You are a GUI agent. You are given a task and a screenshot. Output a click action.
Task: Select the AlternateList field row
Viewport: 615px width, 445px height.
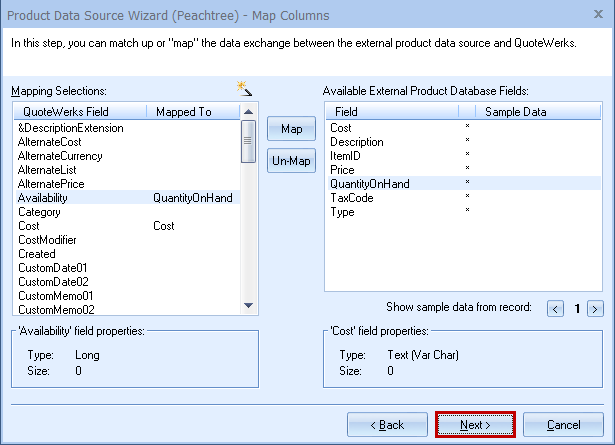127,170
